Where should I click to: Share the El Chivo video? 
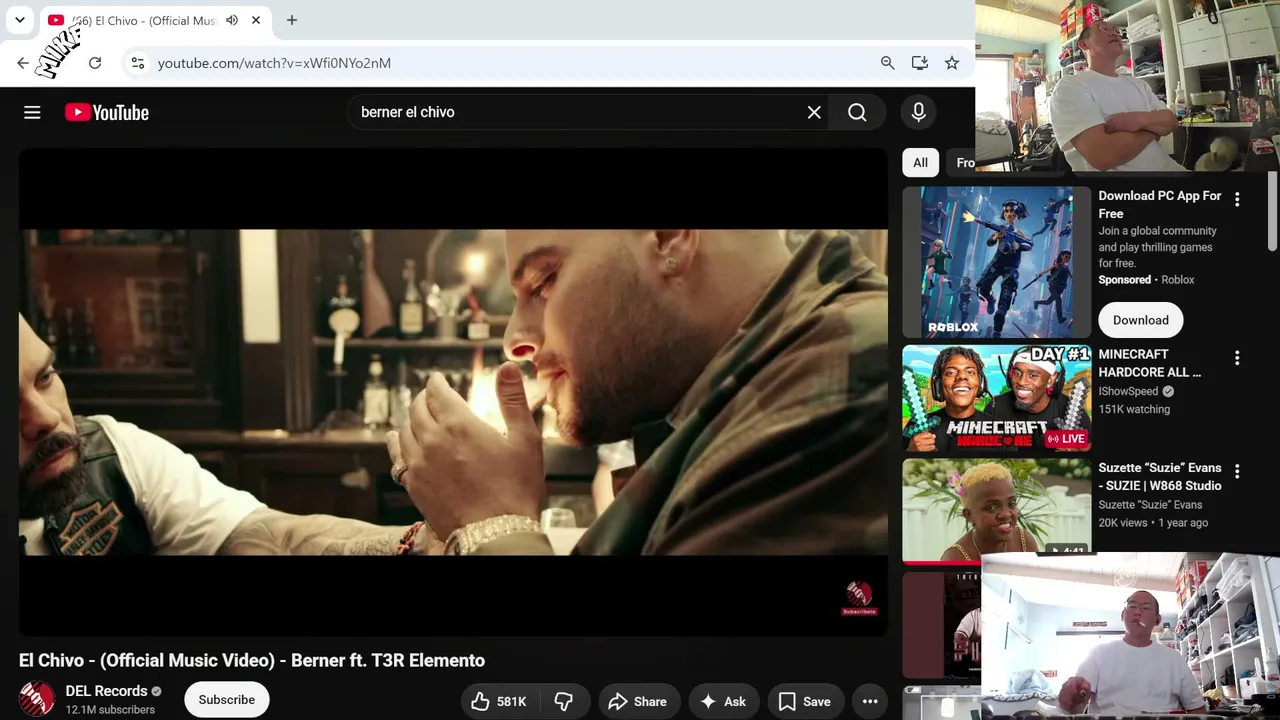pos(637,701)
